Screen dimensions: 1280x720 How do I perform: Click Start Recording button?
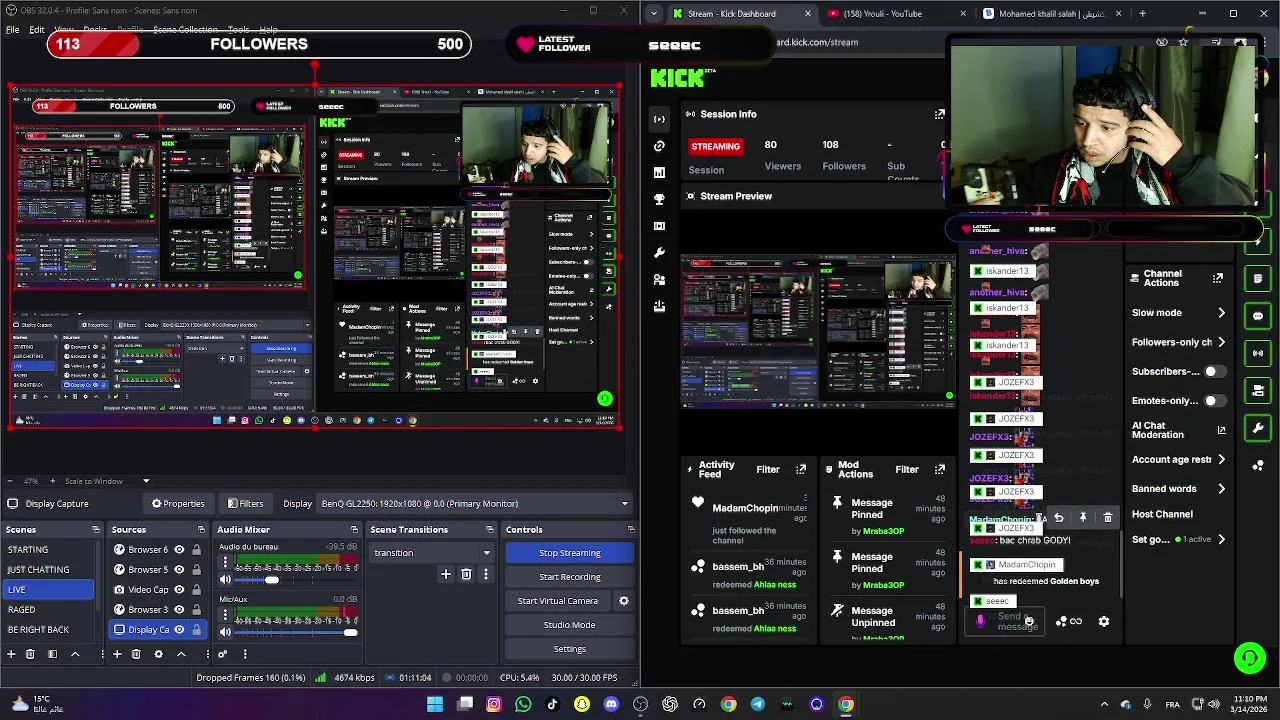pos(570,577)
